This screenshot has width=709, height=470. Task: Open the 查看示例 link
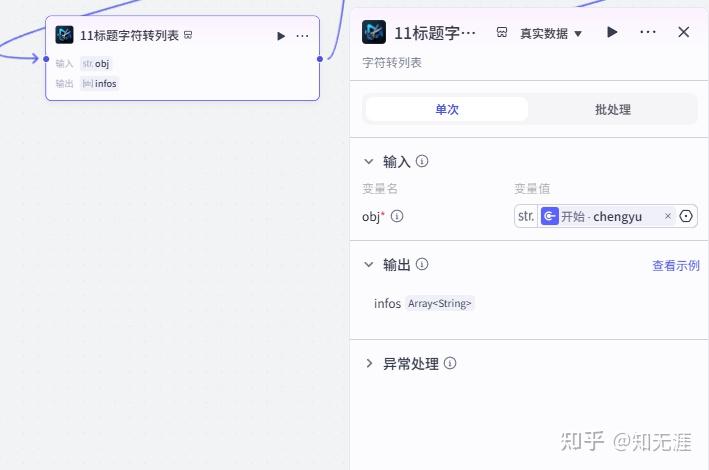[x=676, y=266]
